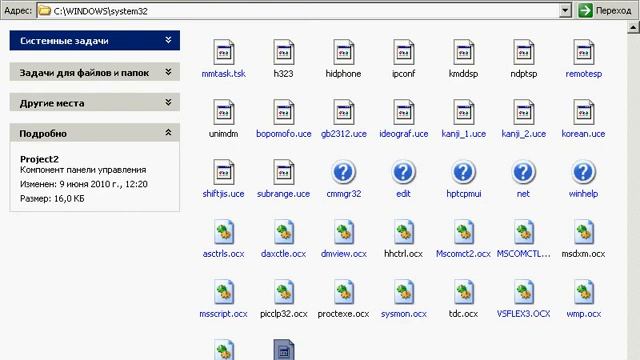Select the hidphone file icon
Viewport: 640px width, 360px height.
click(344, 52)
